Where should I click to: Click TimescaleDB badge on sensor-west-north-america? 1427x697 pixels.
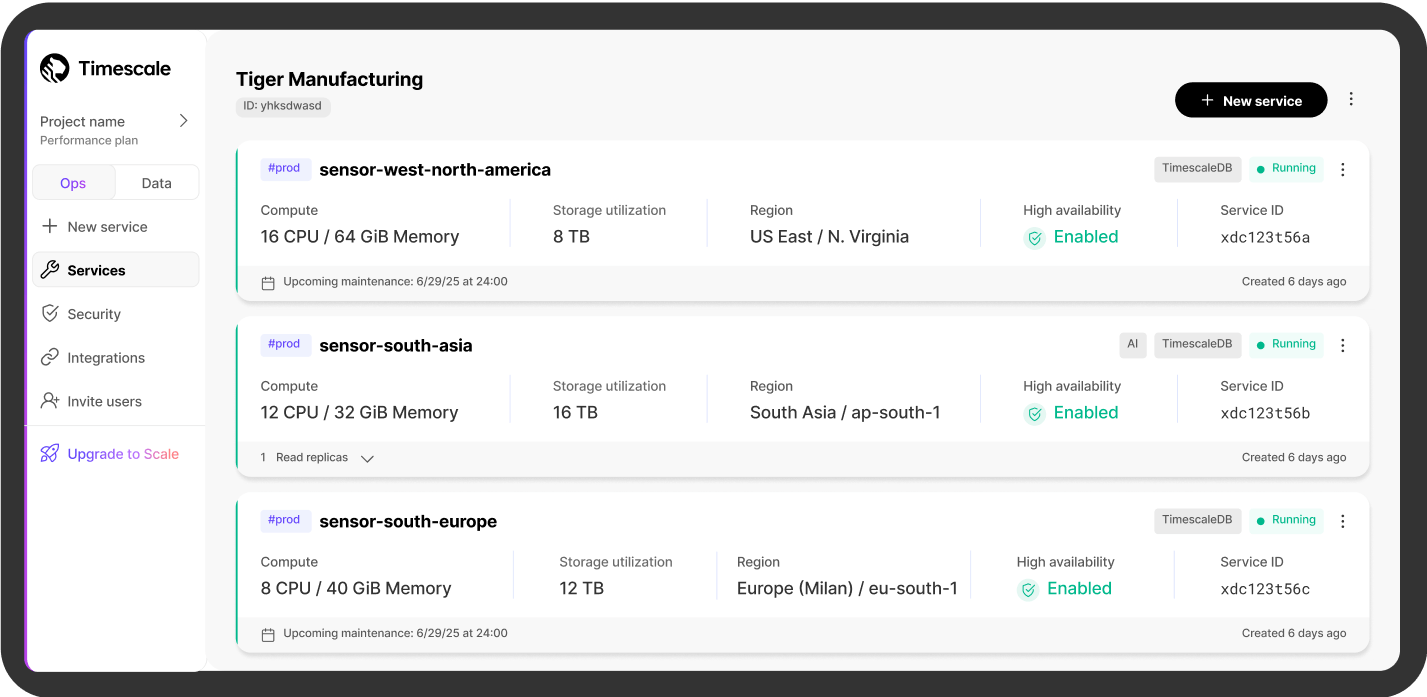click(1198, 169)
